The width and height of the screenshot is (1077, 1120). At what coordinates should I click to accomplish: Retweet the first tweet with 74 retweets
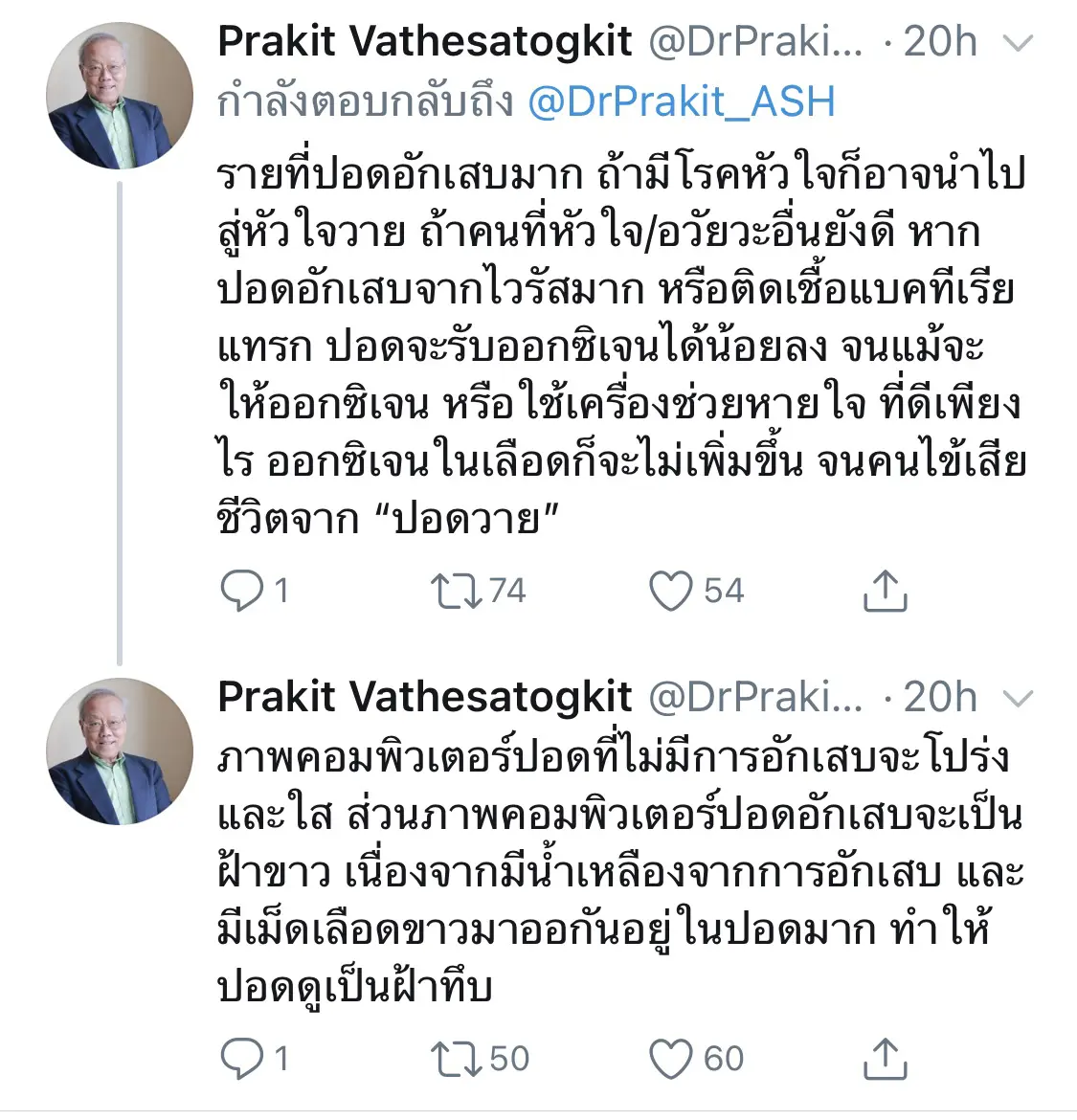[x=457, y=591]
